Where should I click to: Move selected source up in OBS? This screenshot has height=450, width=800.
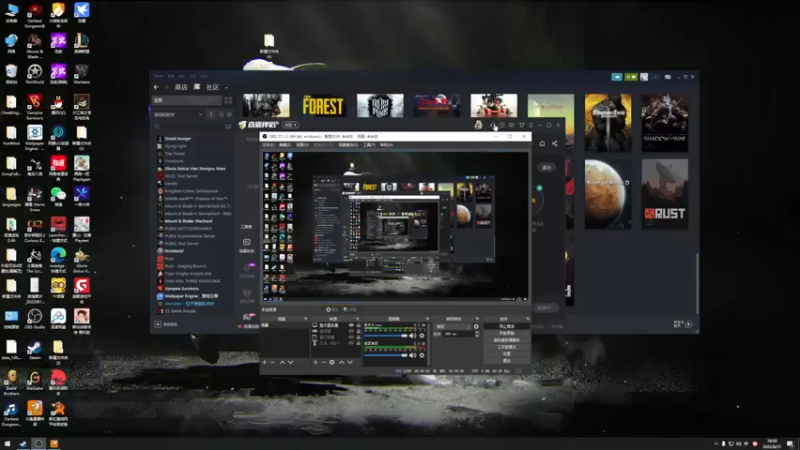point(342,362)
